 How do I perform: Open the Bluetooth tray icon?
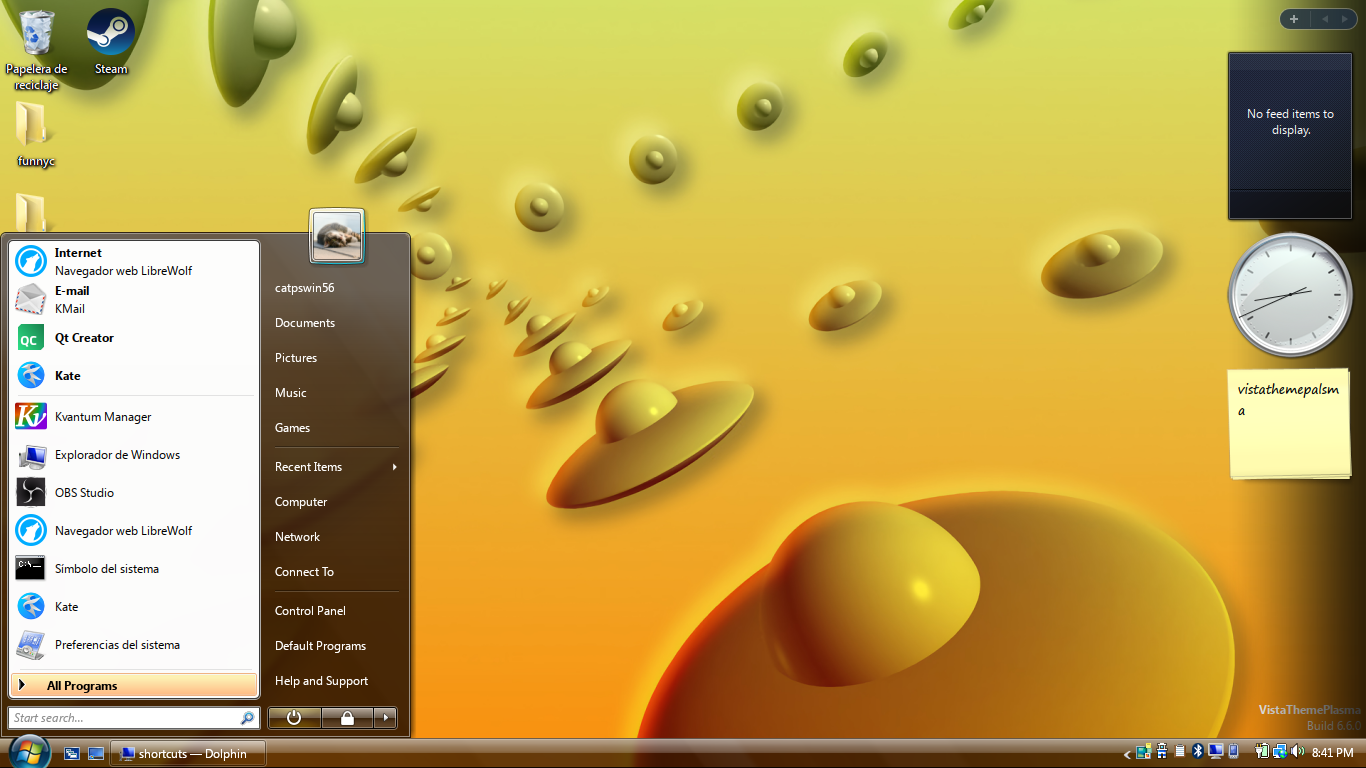pos(1198,751)
